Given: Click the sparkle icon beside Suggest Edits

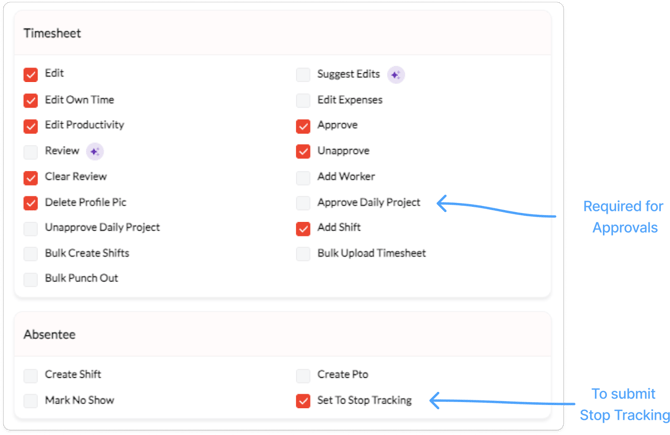Looking at the screenshot, I should [x=396, y=74].
